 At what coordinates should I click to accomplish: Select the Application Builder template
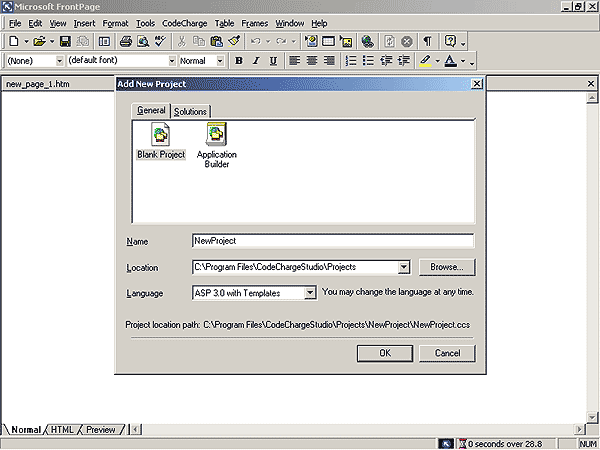point(217,145)
